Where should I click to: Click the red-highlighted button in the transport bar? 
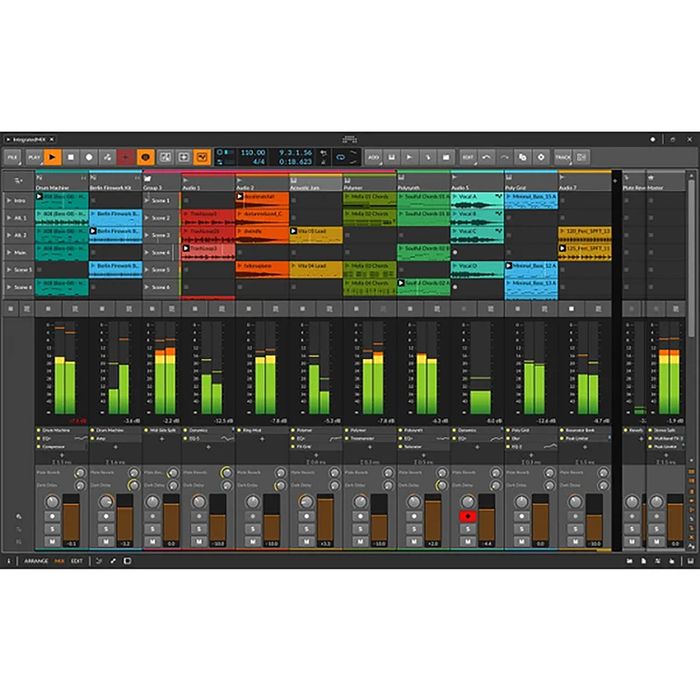(125, 157)
